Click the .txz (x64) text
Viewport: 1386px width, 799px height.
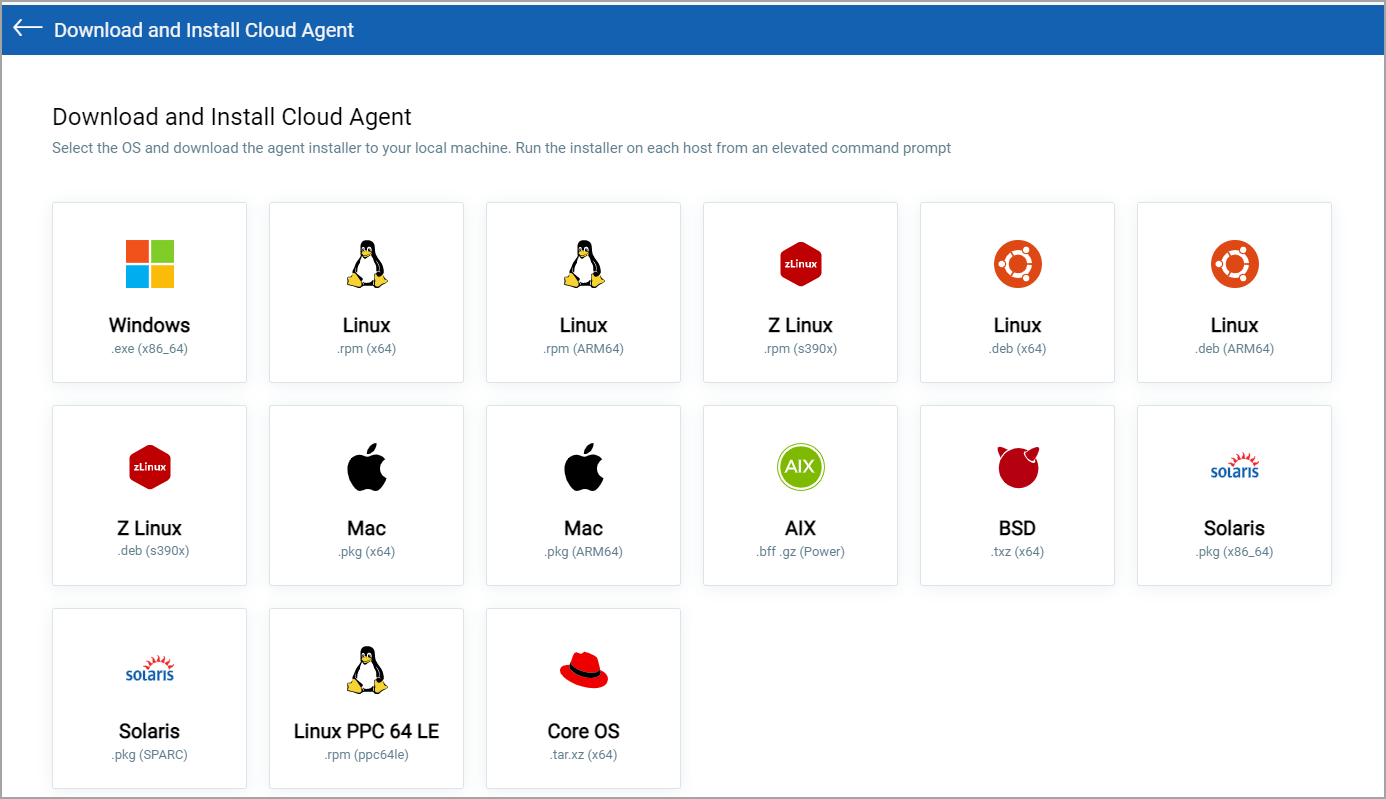point(1018,552)
